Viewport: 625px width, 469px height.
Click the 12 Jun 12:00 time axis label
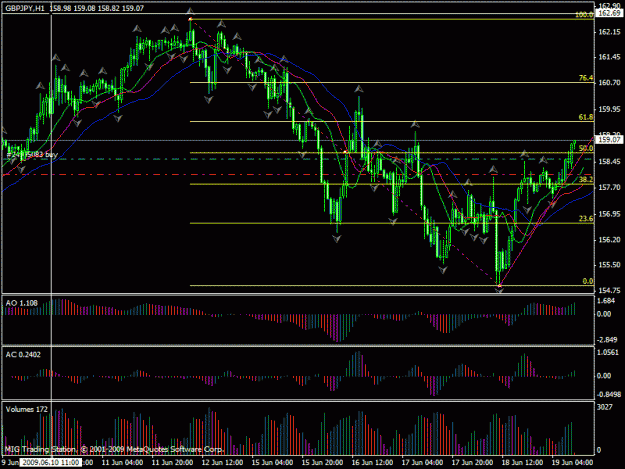pos(222,463)
